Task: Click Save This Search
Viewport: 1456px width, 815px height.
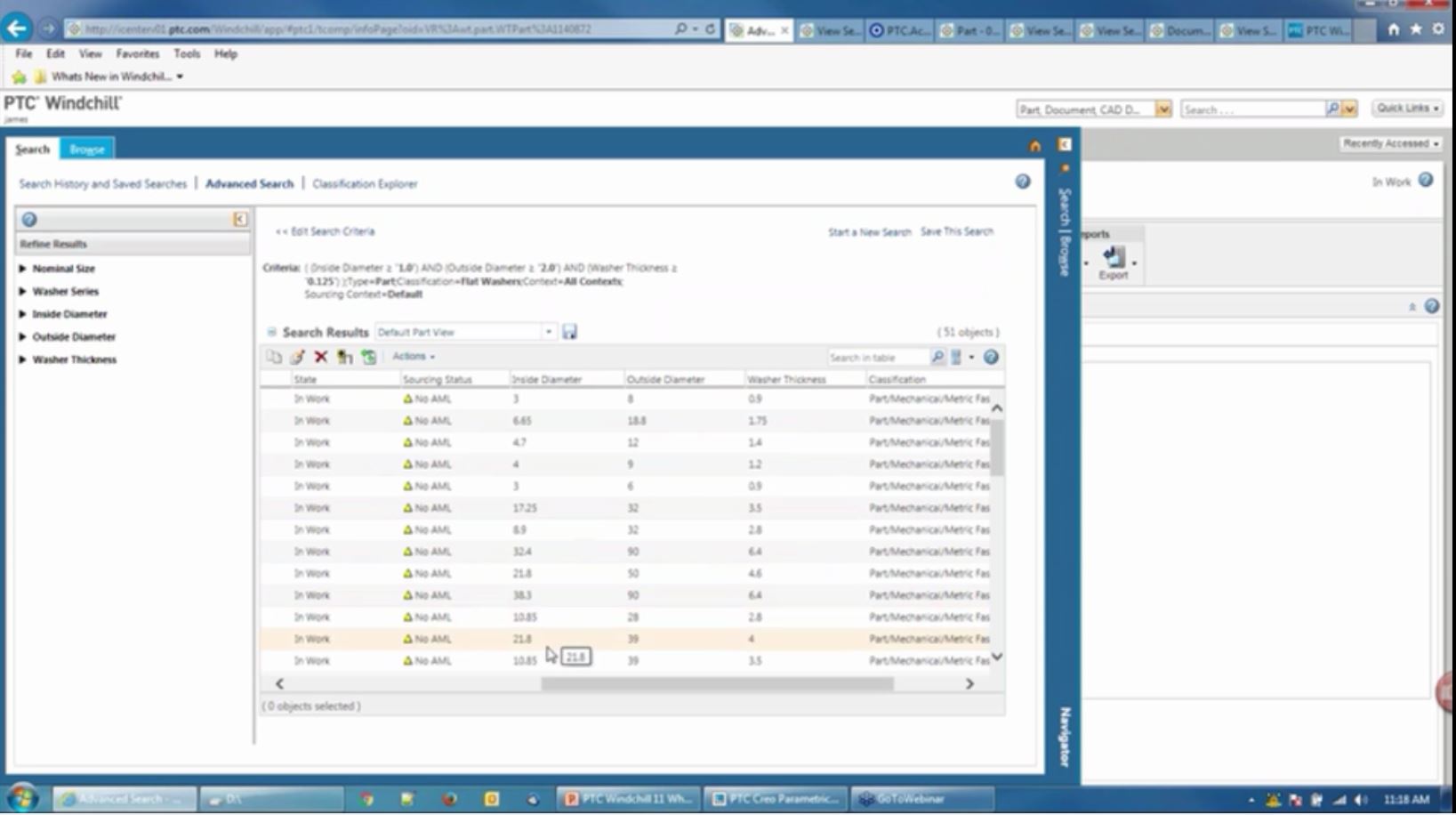Action: pos(957,231)
